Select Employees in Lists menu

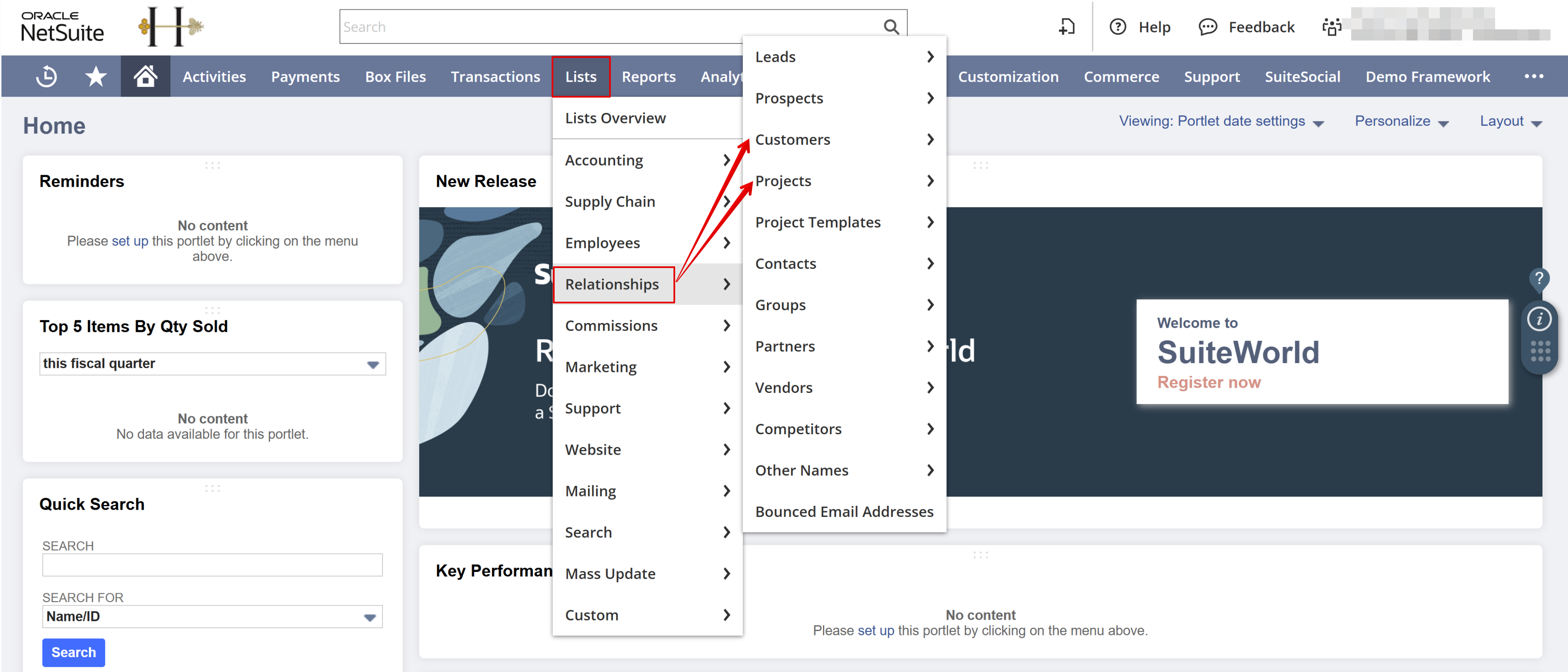pos(647,243)
